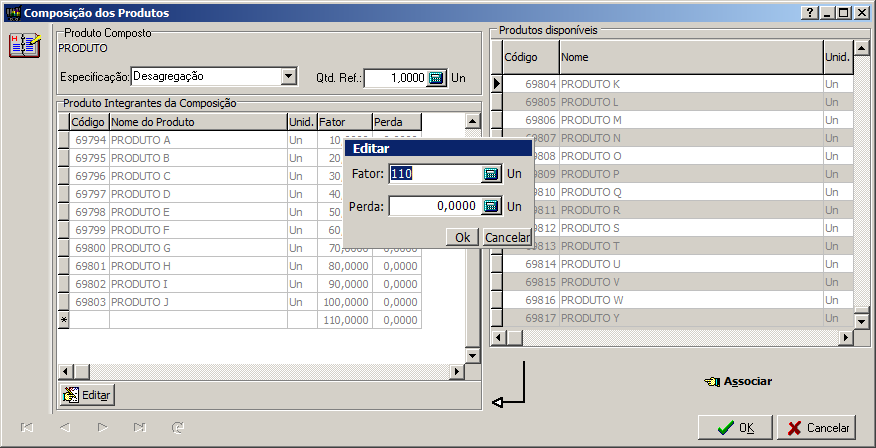The height and width of the screenshot is (448, 876).
Task: Click the Associar hand icon
Action: [711, 381]
